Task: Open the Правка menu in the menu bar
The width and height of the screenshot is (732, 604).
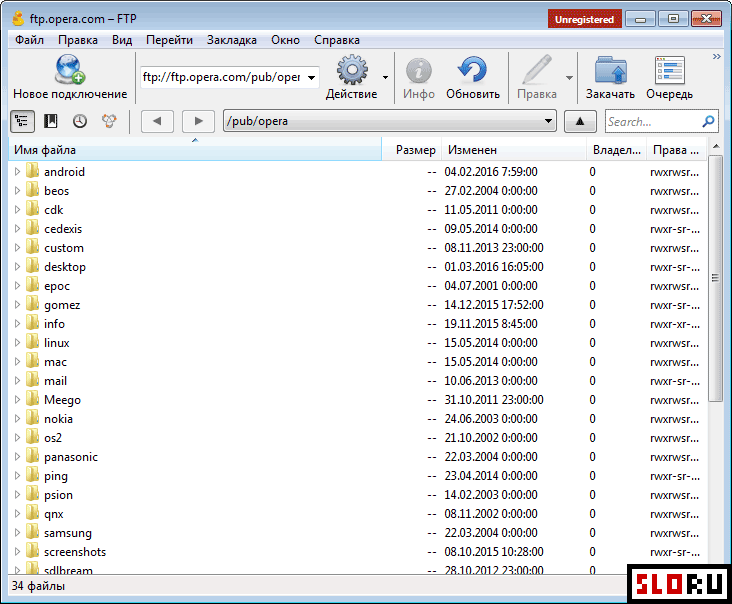Action: click(x=78, y=40)
